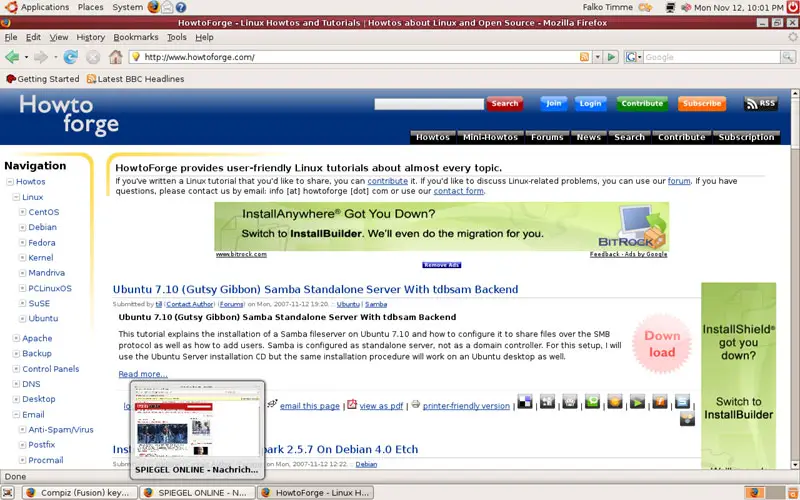Viewport: 800px width, 500px height.
Task: Click the contact form link
Action: tap(458, 191)
